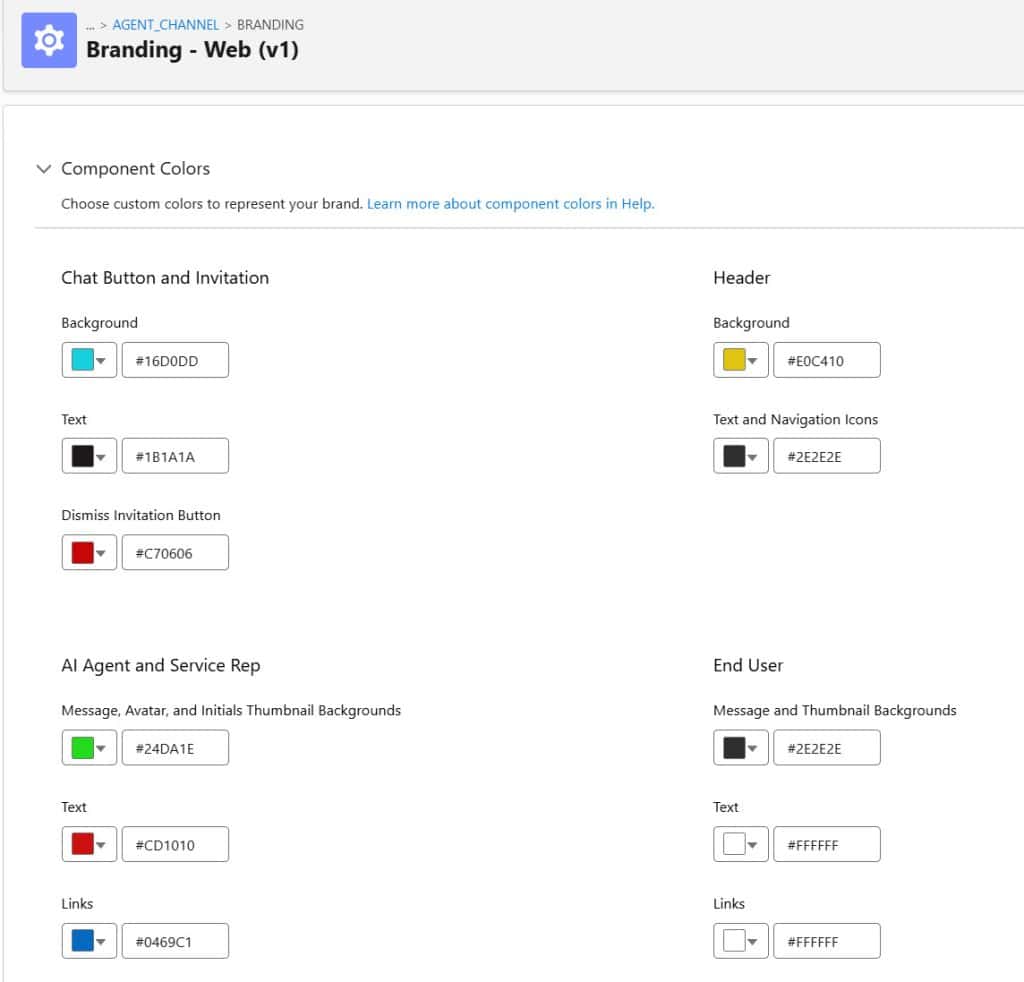Click the gear setup icon in the header

49,40
